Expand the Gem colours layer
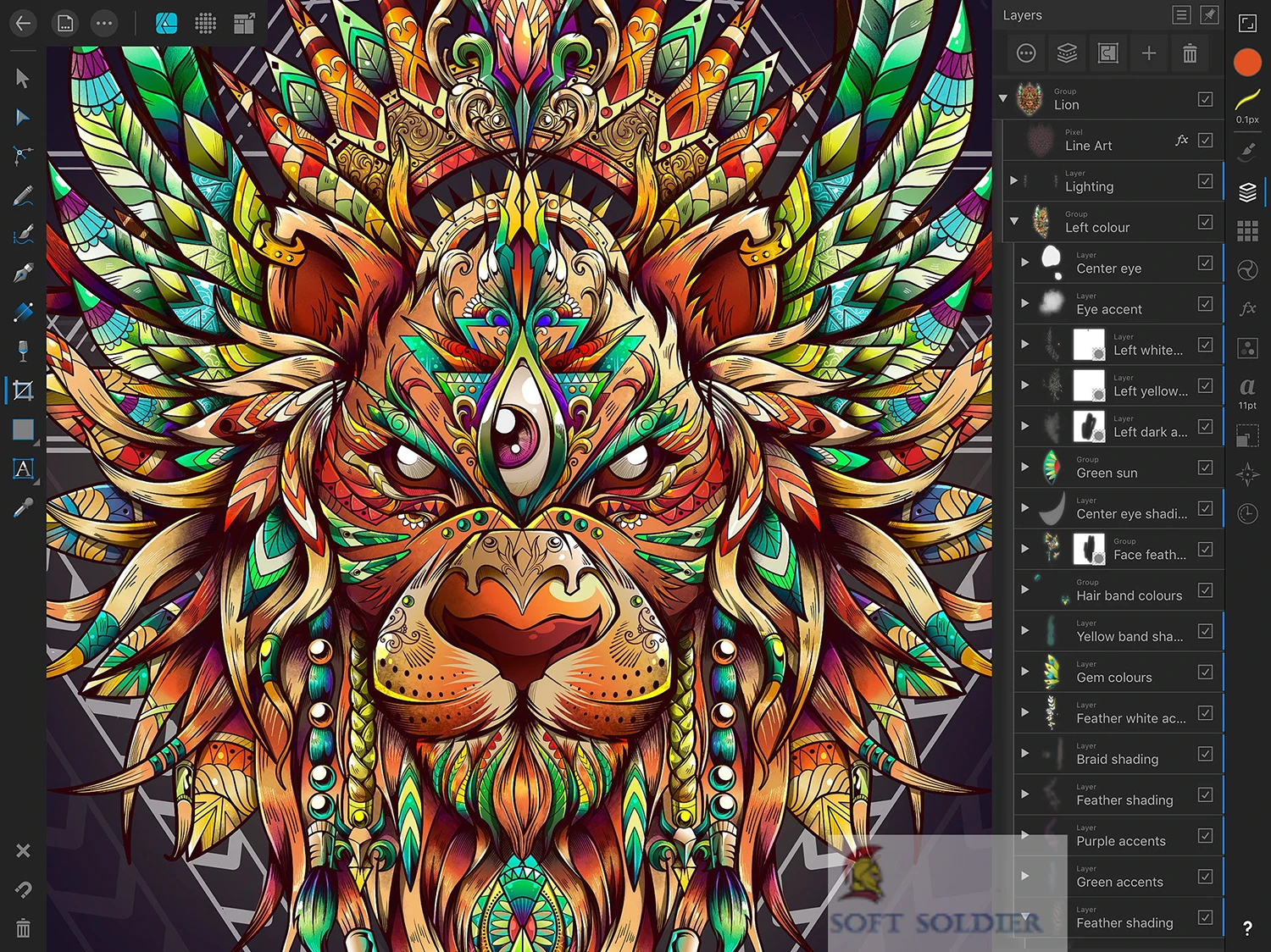The height and width of the screenshot is (952, 1271). pos(1025,672)
